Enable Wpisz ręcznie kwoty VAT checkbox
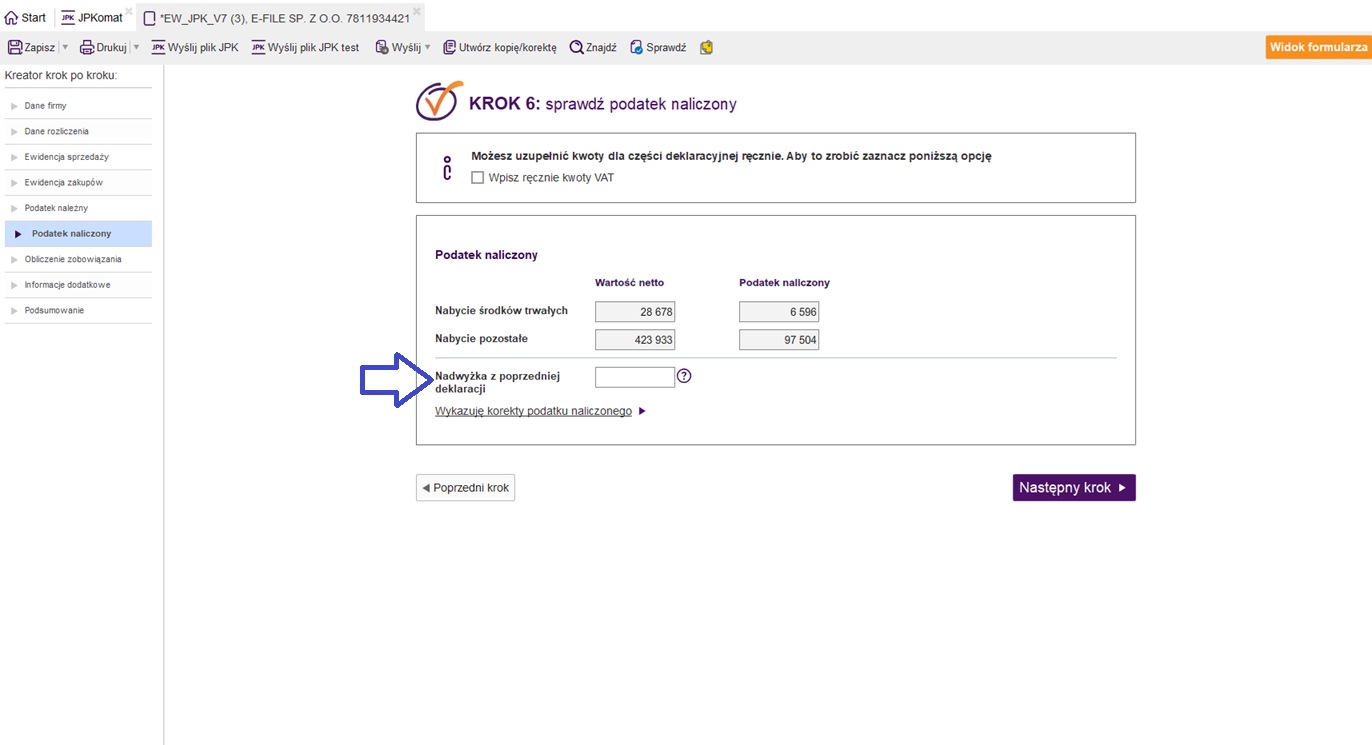The image size is (1372, 745). 478,178
